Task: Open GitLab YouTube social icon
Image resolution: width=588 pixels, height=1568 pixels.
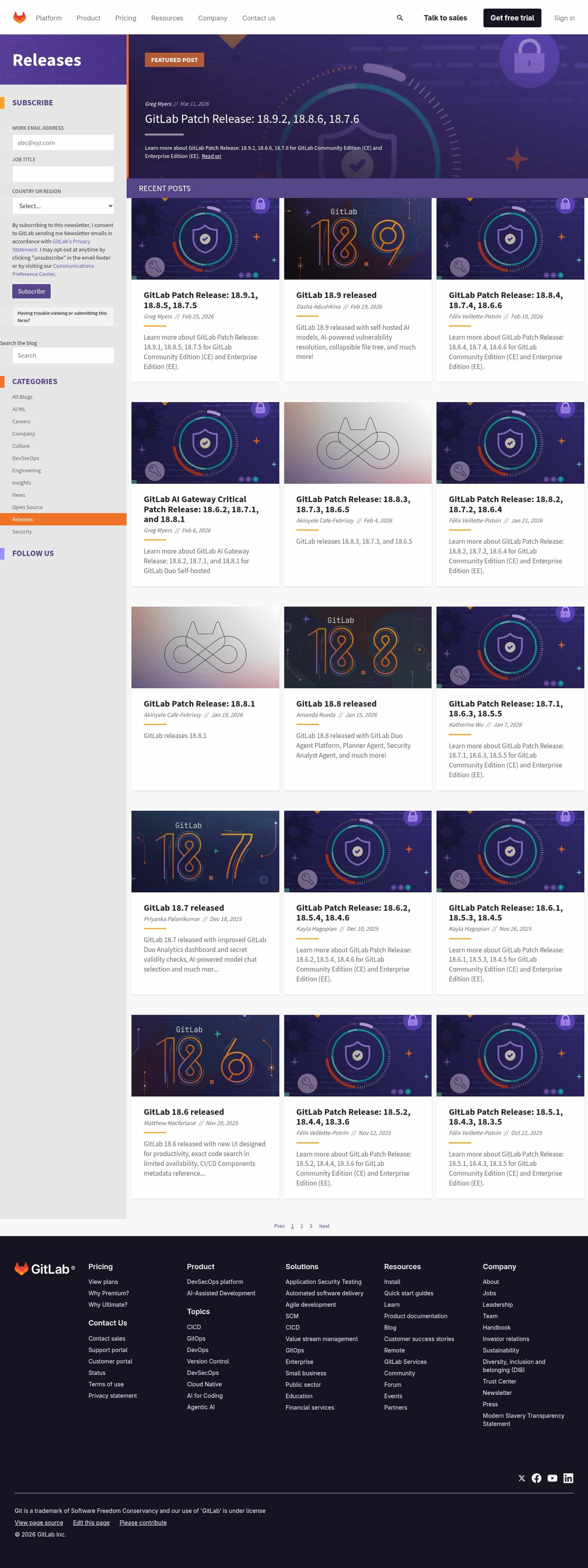Action: [x=552, y=1478]
